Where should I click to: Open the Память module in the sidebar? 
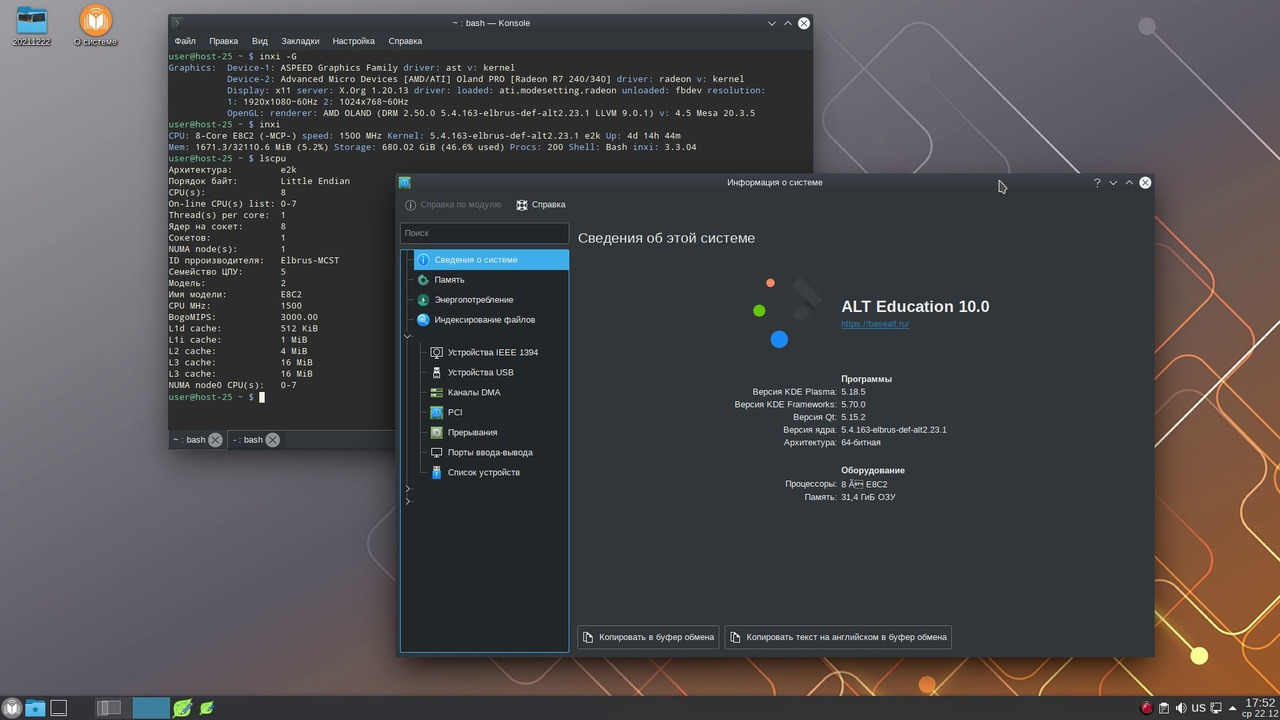click(x=449, y=280)
